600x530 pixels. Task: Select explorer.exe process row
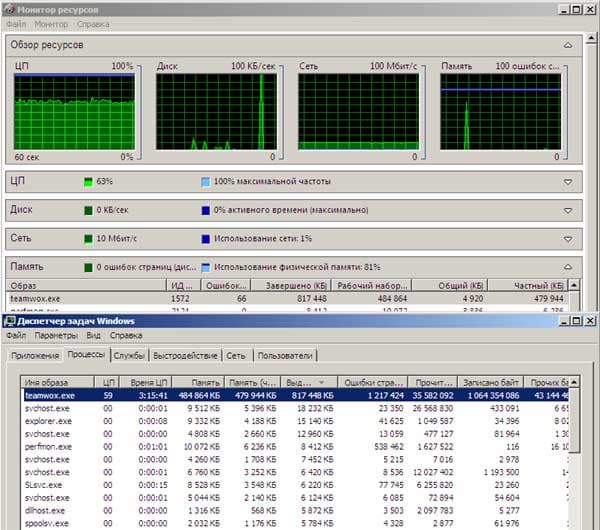(295, 421)
